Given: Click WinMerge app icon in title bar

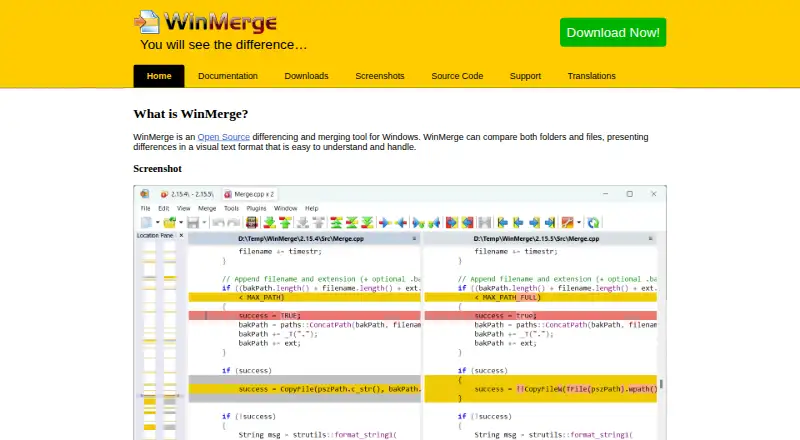Looking at the screenshot, I should click(x=145, y=194).
